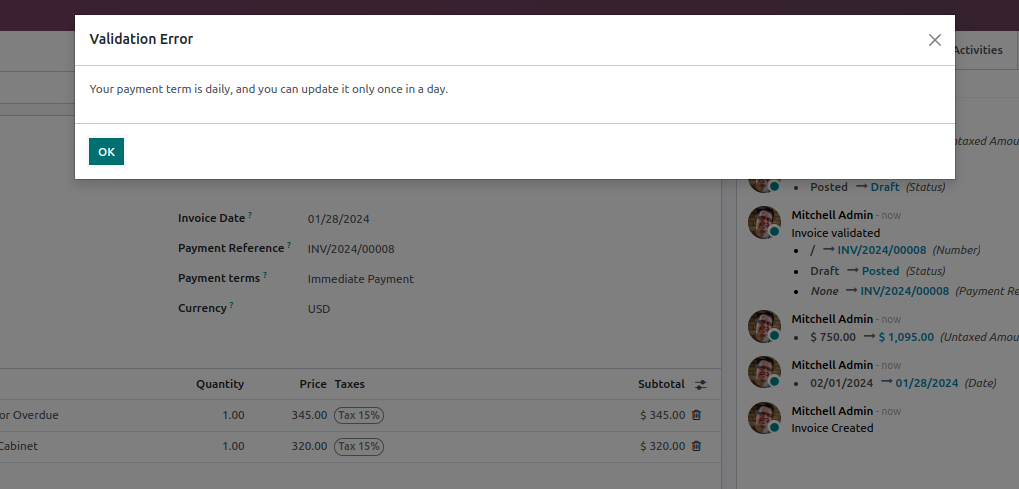This screenshot has width=1019, height=489.
Task: Click the 320.00 price cell
Action: click(309, 446)
